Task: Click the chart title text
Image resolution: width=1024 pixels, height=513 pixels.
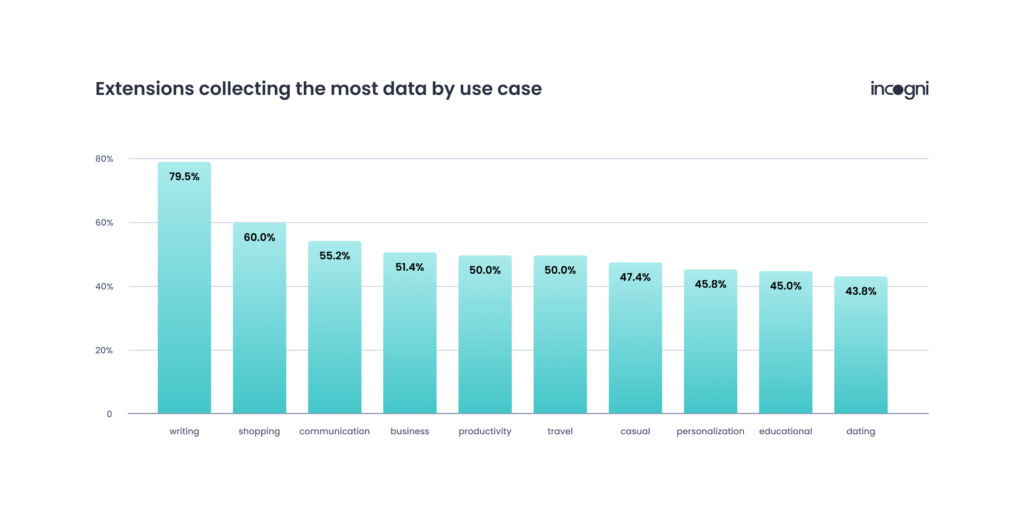Action: click(318, 89)
